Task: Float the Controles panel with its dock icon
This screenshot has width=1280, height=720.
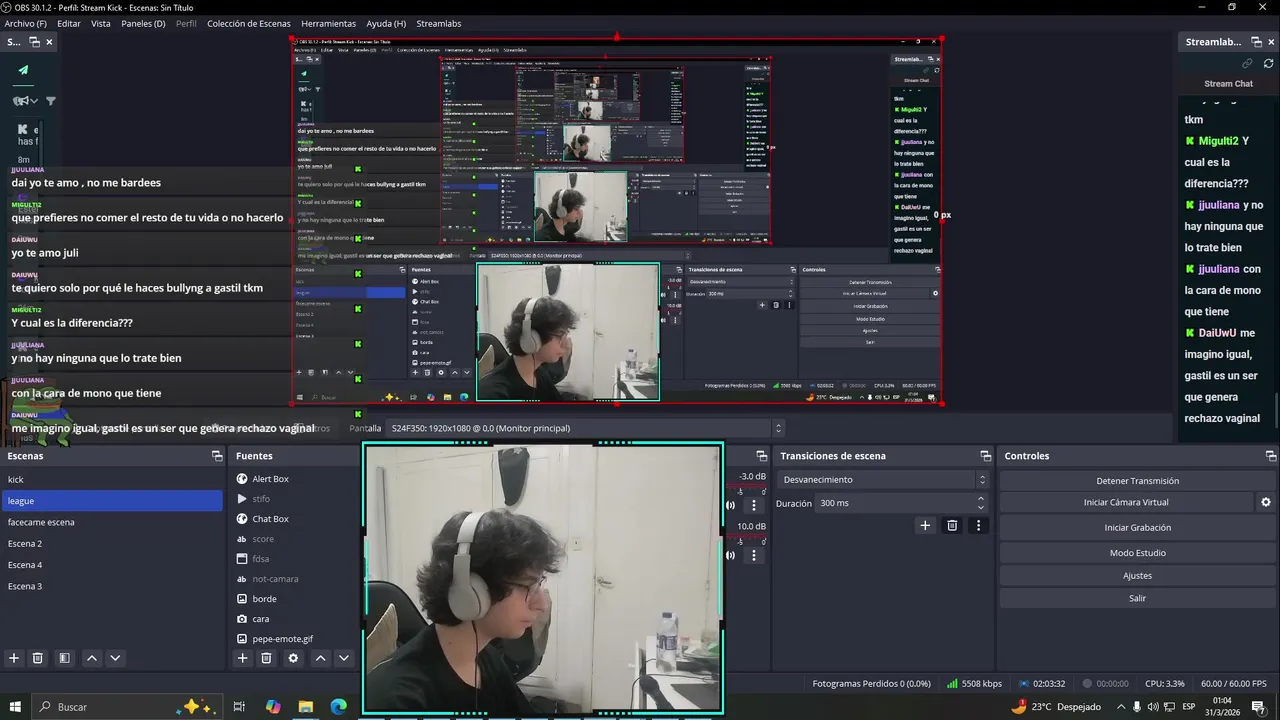Action: (1271, 456)
